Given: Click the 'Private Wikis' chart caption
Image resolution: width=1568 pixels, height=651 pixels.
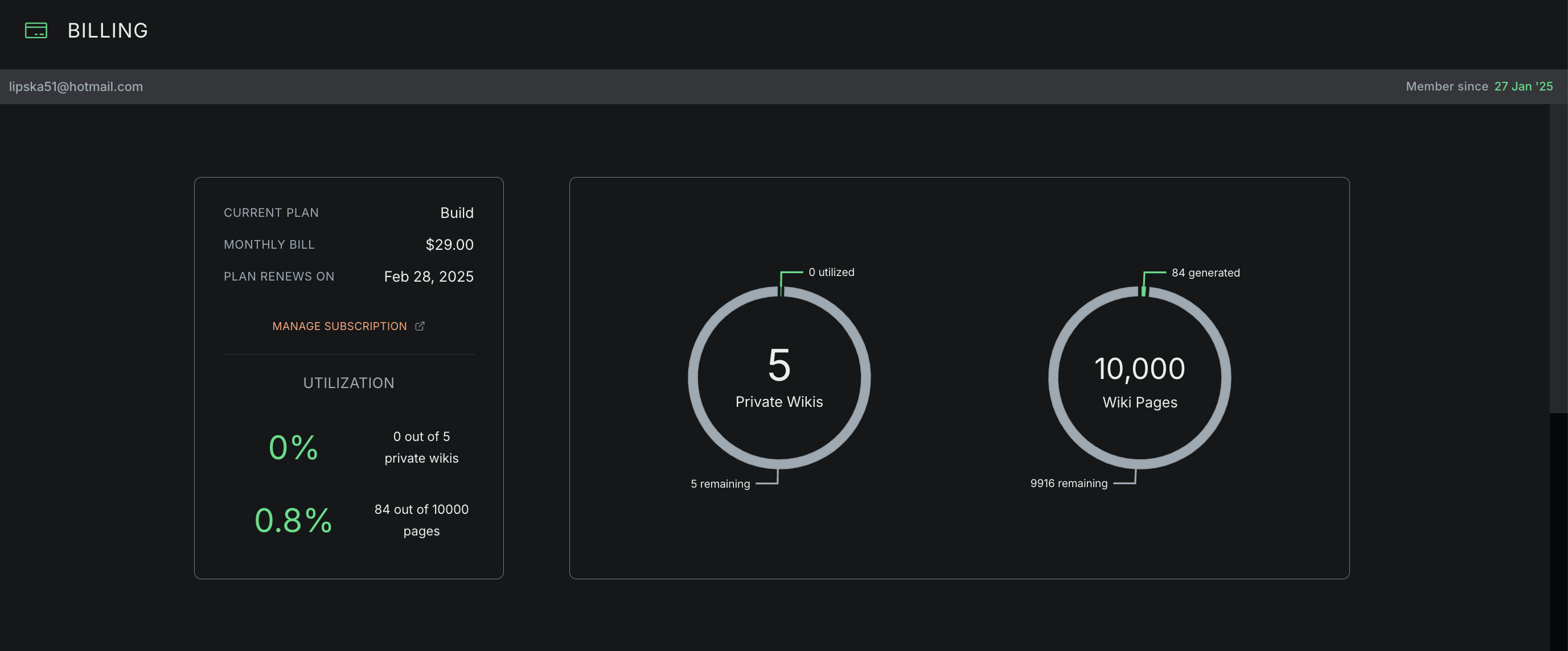Looking at the screenshot, I should (x=779, y=402).
